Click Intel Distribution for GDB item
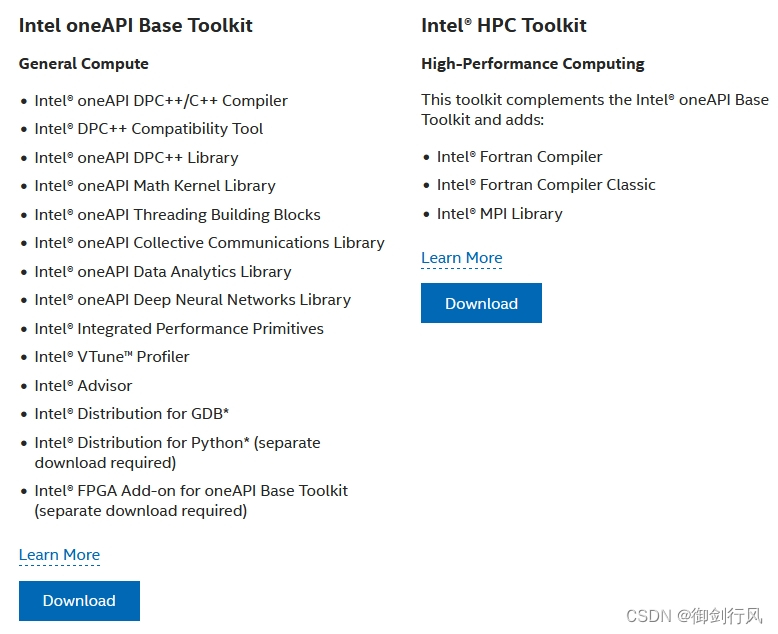The image size is (778, 634). click(x=131, y=414)
